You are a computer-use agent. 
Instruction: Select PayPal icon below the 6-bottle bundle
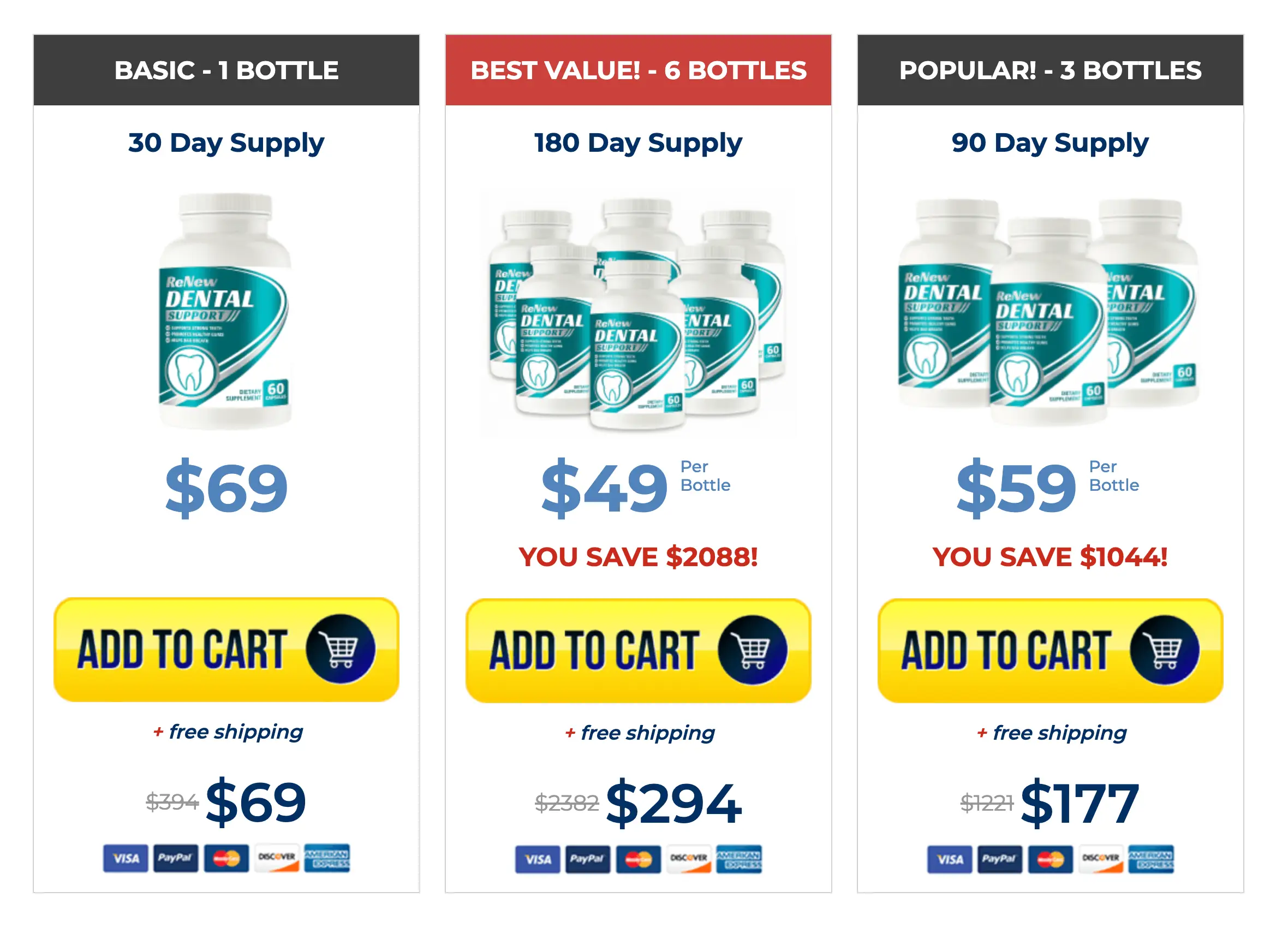point(588,859)
